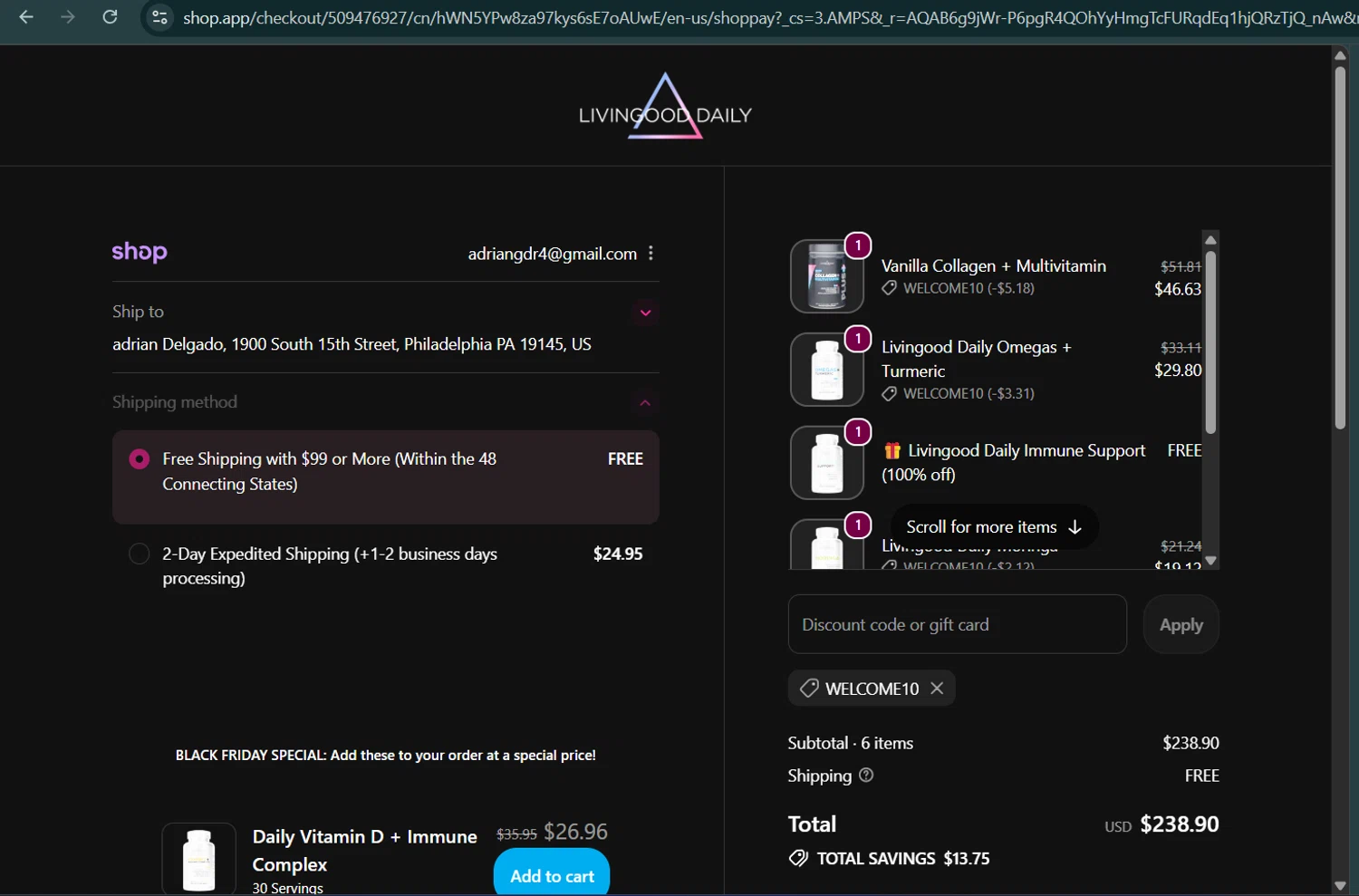Click the page scrollbar up arrow
Viewport: 1359px width, 896px height.
[x=1340, y=55]
